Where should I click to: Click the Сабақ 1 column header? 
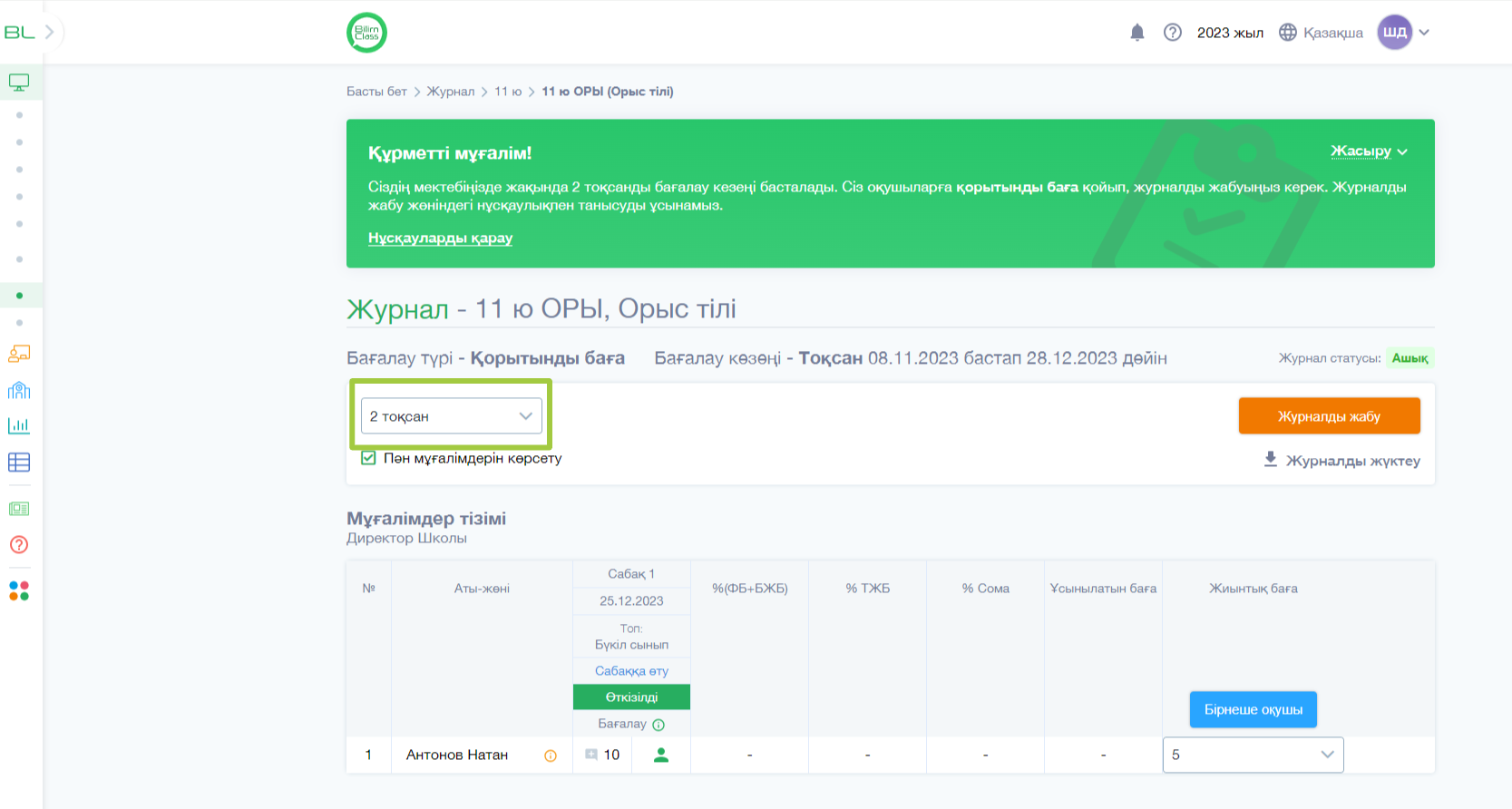click(x=631, y=574)
